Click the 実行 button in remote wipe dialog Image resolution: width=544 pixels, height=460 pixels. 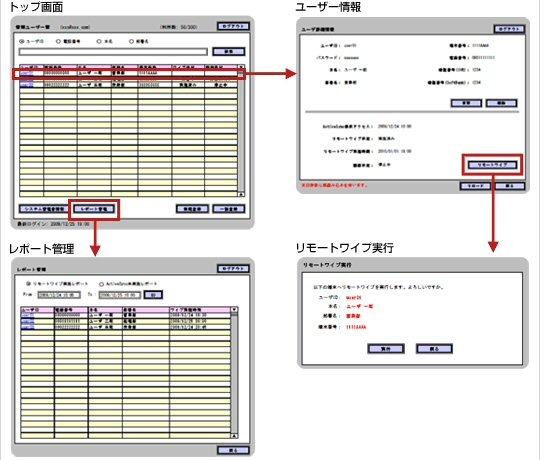pos(386,349)
